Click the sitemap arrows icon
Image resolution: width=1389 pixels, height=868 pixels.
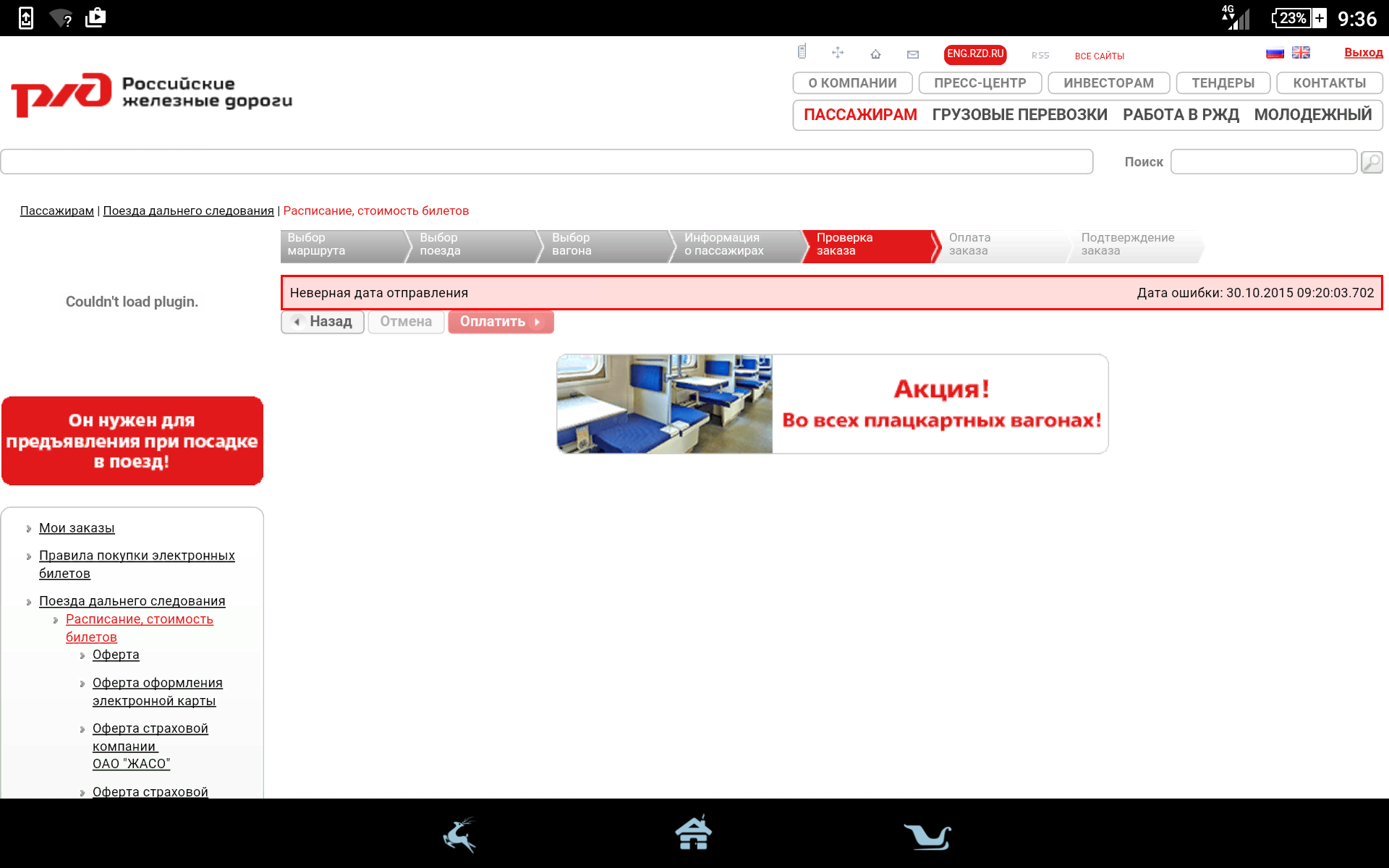coord(838,53)
